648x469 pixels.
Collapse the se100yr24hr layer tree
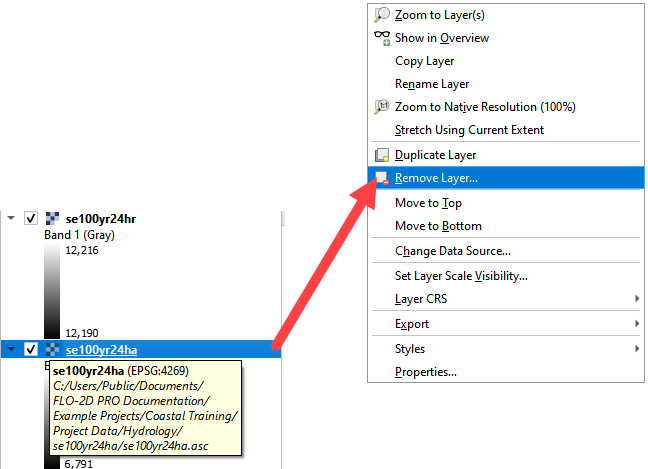pyautogui.click(x=11, y=218)
